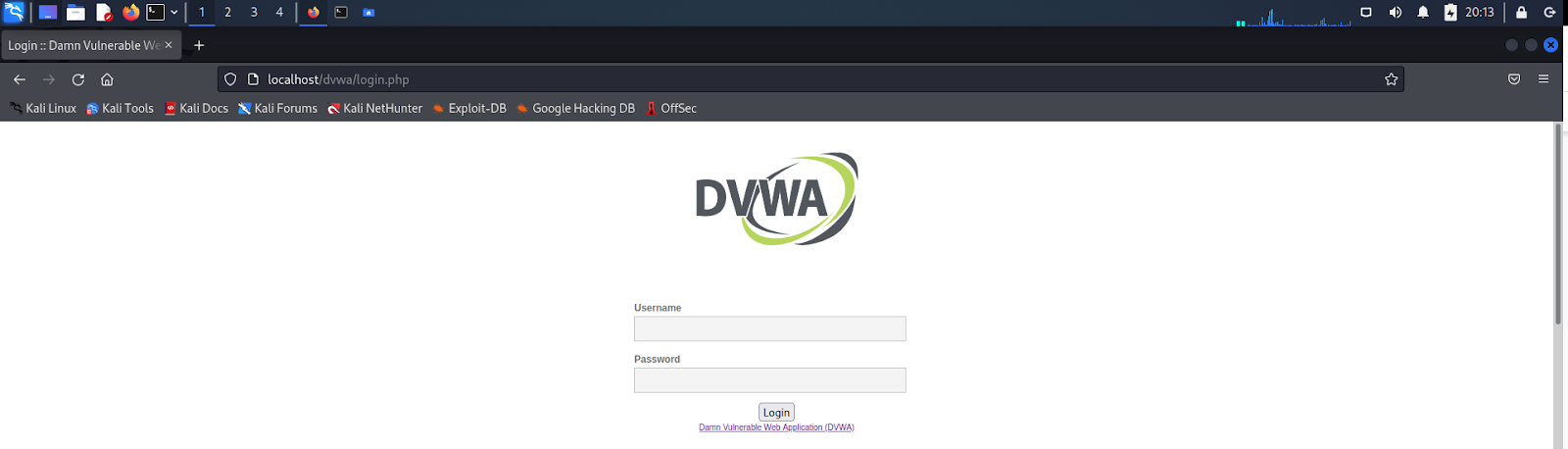The width and height of the screenshot is (1568, 449).
Task: Focus the address bar with localhost/dvwa/login.php
Action: click(810, 79)
